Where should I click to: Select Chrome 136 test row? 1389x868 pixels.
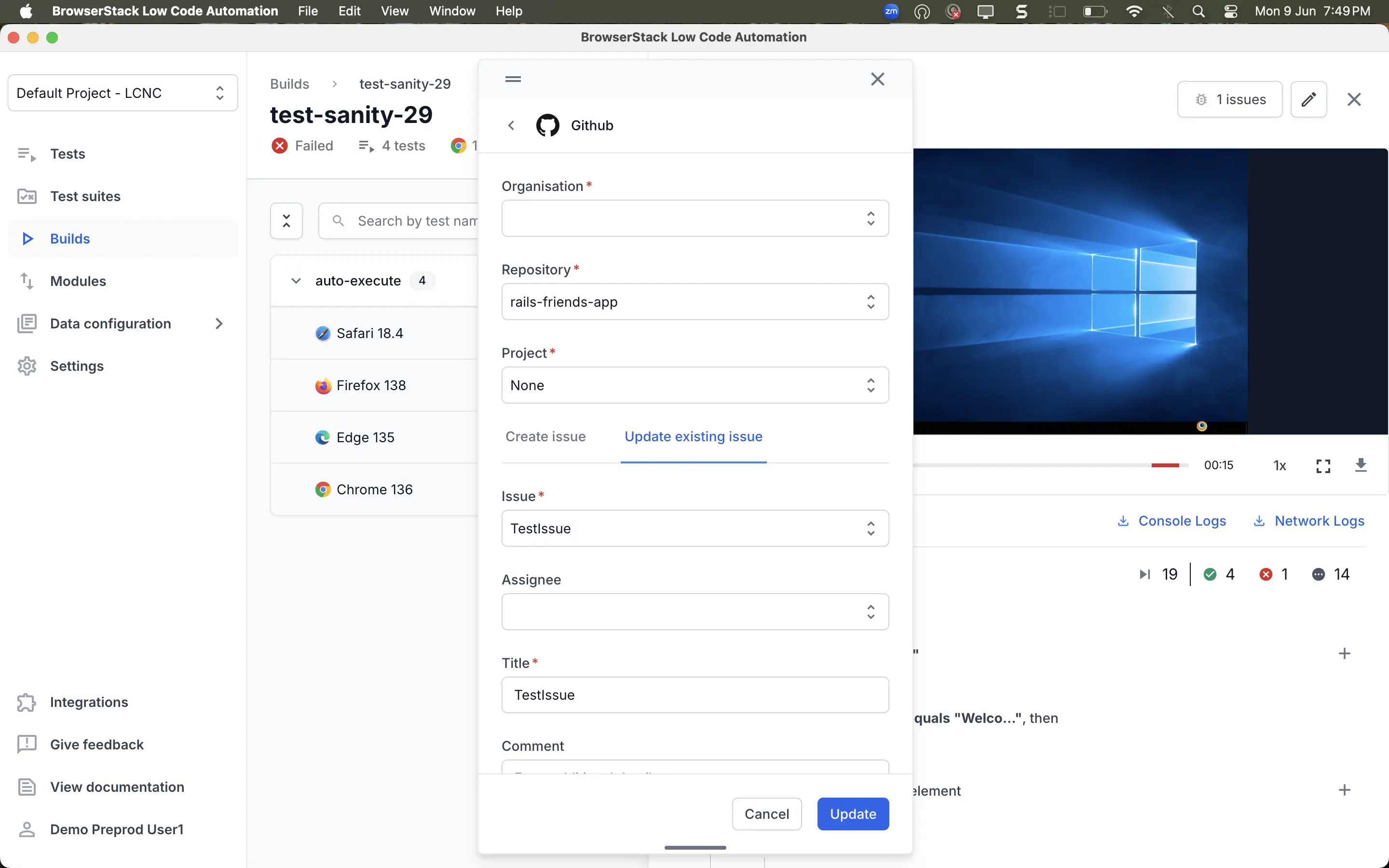coord(374,489)
